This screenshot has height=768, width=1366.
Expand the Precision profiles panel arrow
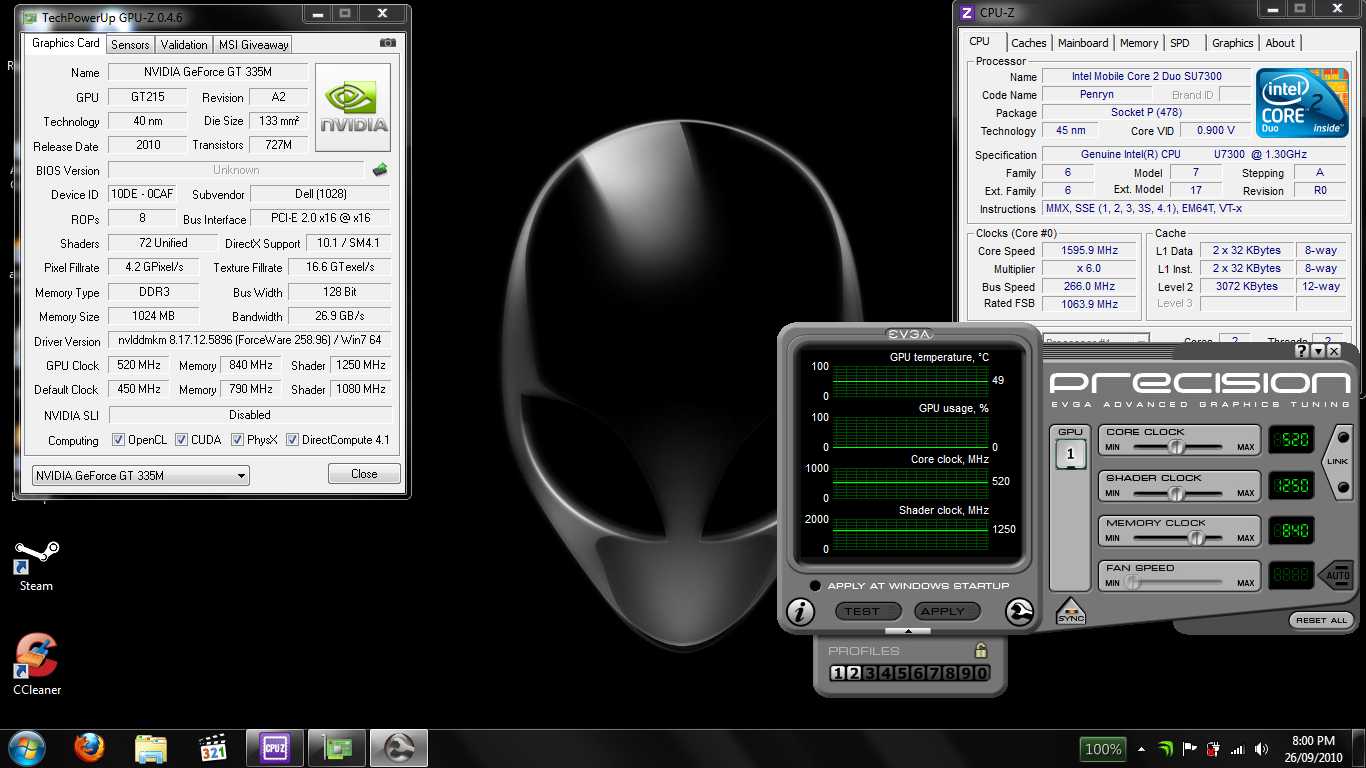click(908, 631)
